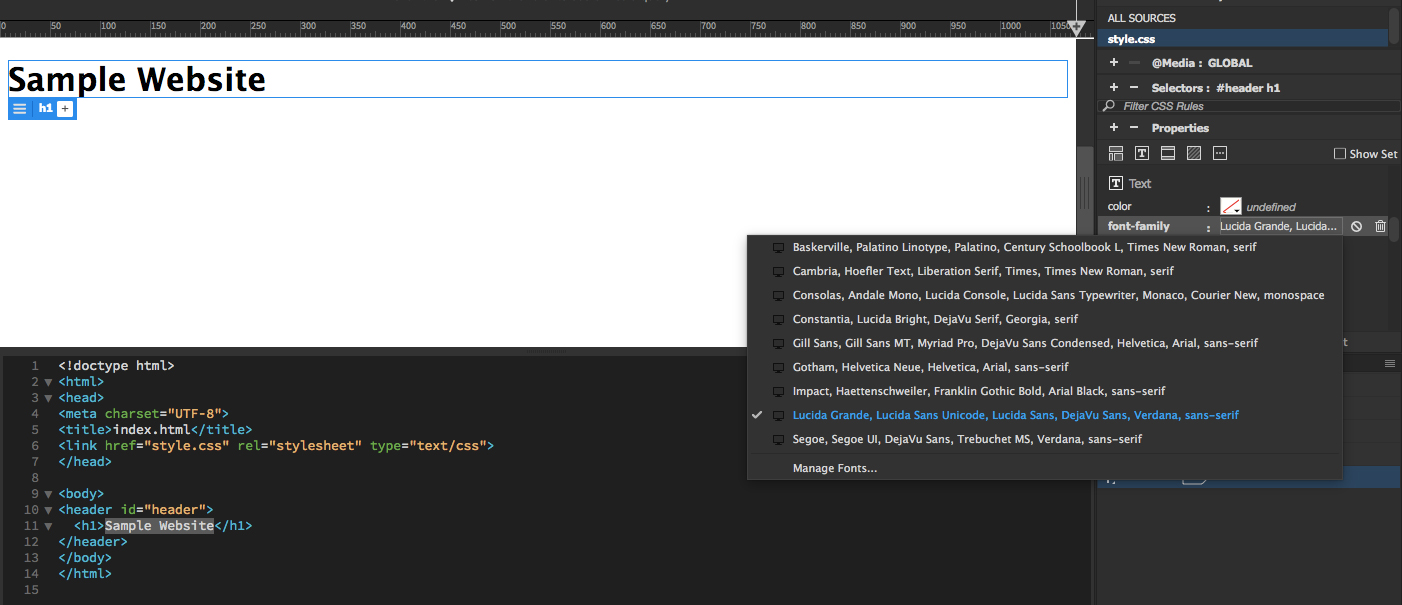This screenshot has width=1402, height=605.
Task: Click Sample Website heading in live view
Action: 137,79
